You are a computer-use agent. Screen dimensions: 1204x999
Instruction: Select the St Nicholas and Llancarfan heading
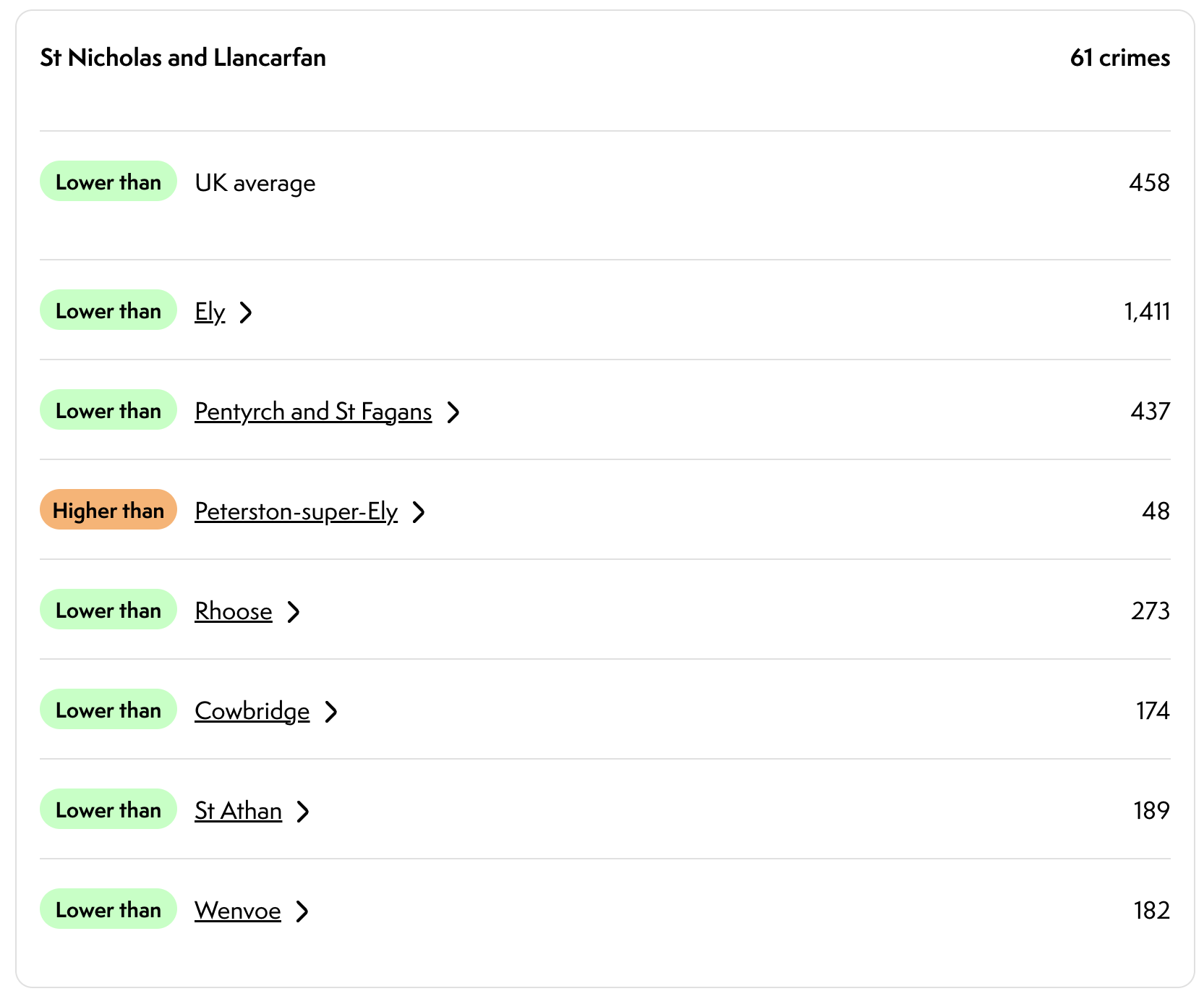pos(183,58)
